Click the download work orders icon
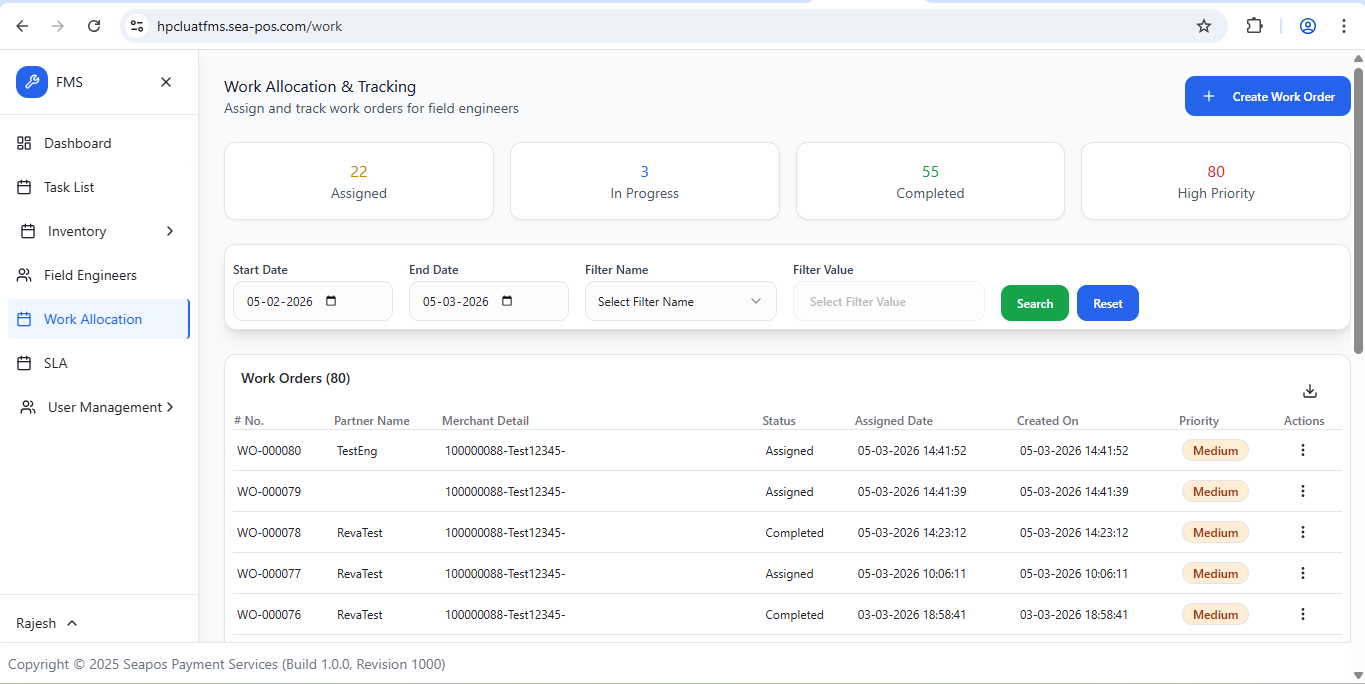1365x684 pixels. point(1310,391)
